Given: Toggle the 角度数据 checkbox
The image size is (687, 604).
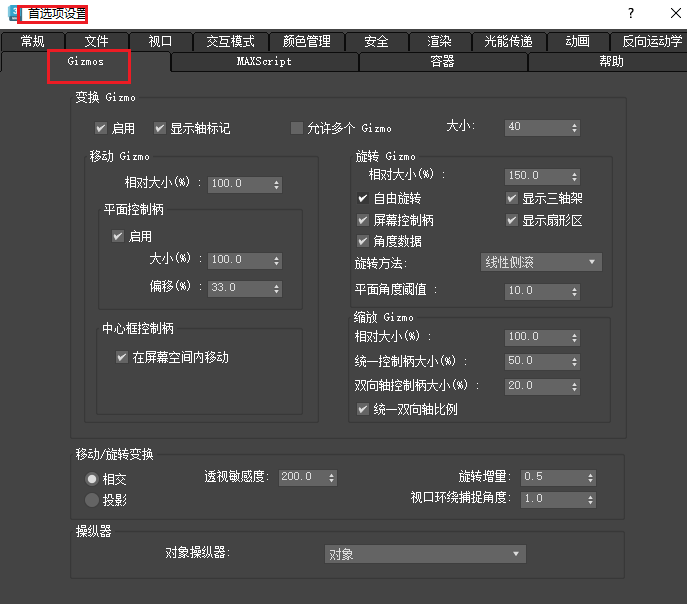Looking at the screenshot, I should pyautogui.click(x=363, y=241).
